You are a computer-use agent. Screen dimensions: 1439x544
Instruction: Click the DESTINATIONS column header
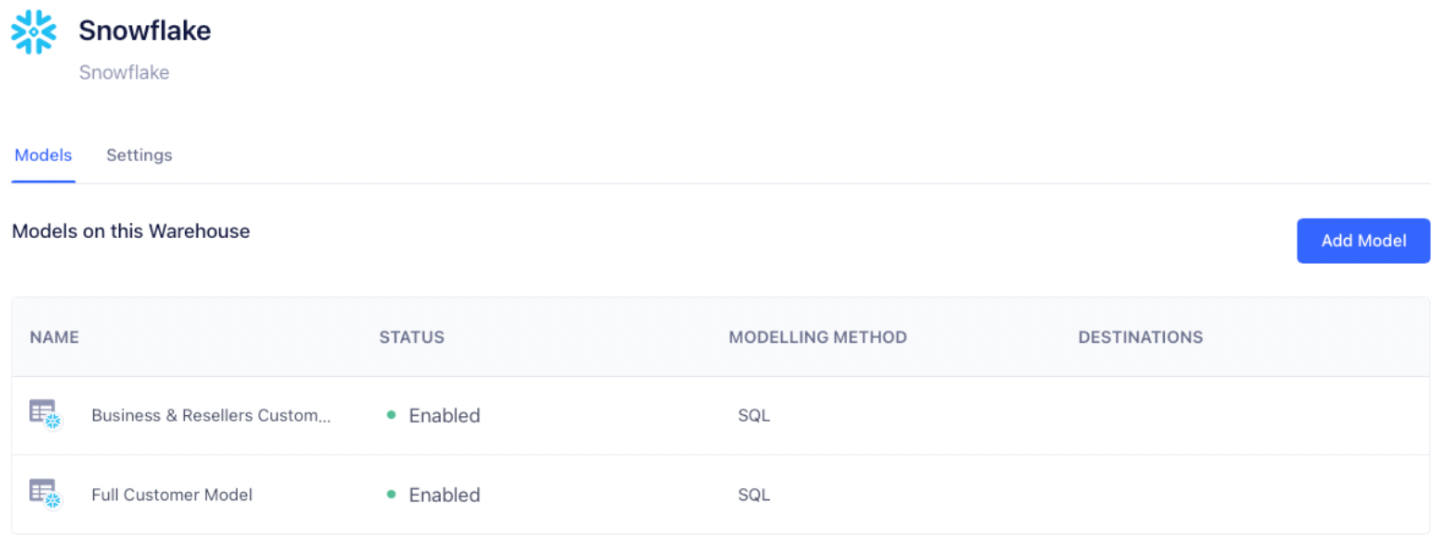pyautogui.click(x=1140, y=337)
